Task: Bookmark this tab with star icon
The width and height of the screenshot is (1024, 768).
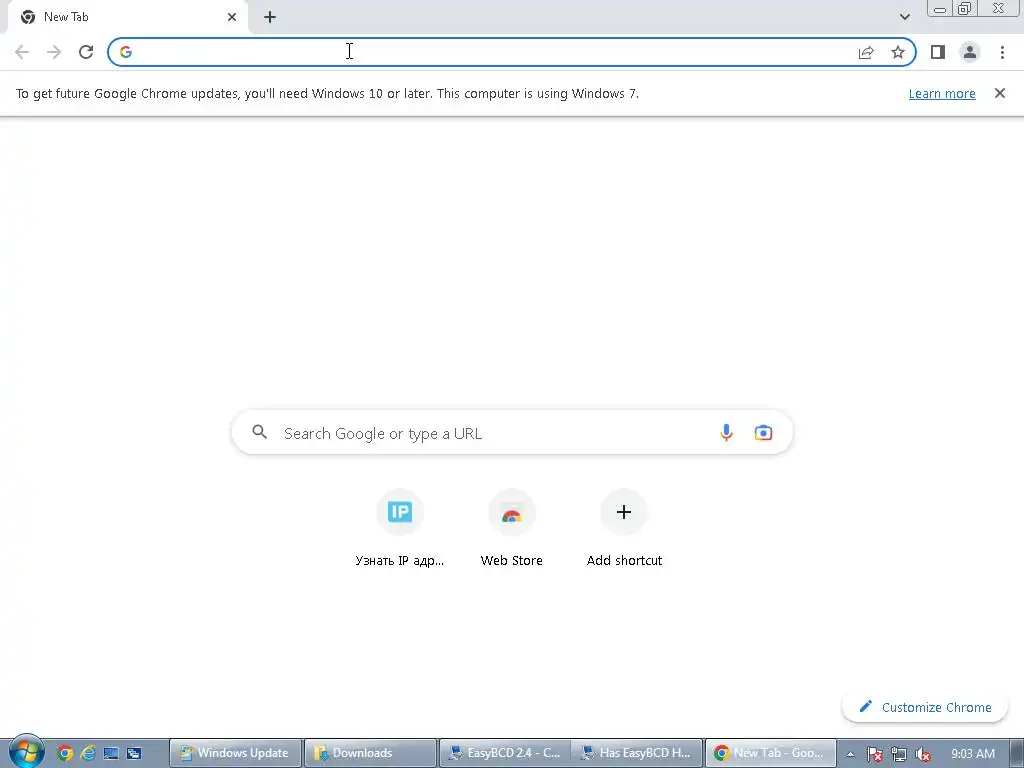Action: [898, 52]
